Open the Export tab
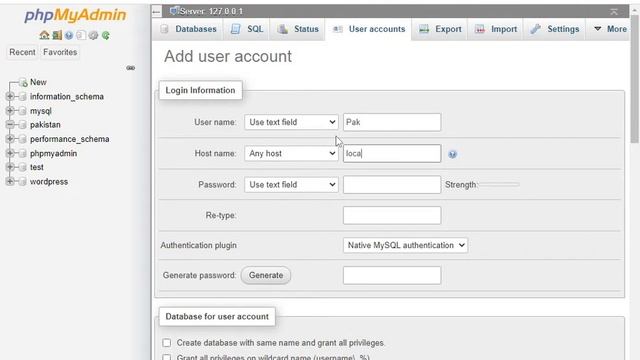The width and height of the screenshot is (640, 360). pyautogui.click(x=440, y=29)
